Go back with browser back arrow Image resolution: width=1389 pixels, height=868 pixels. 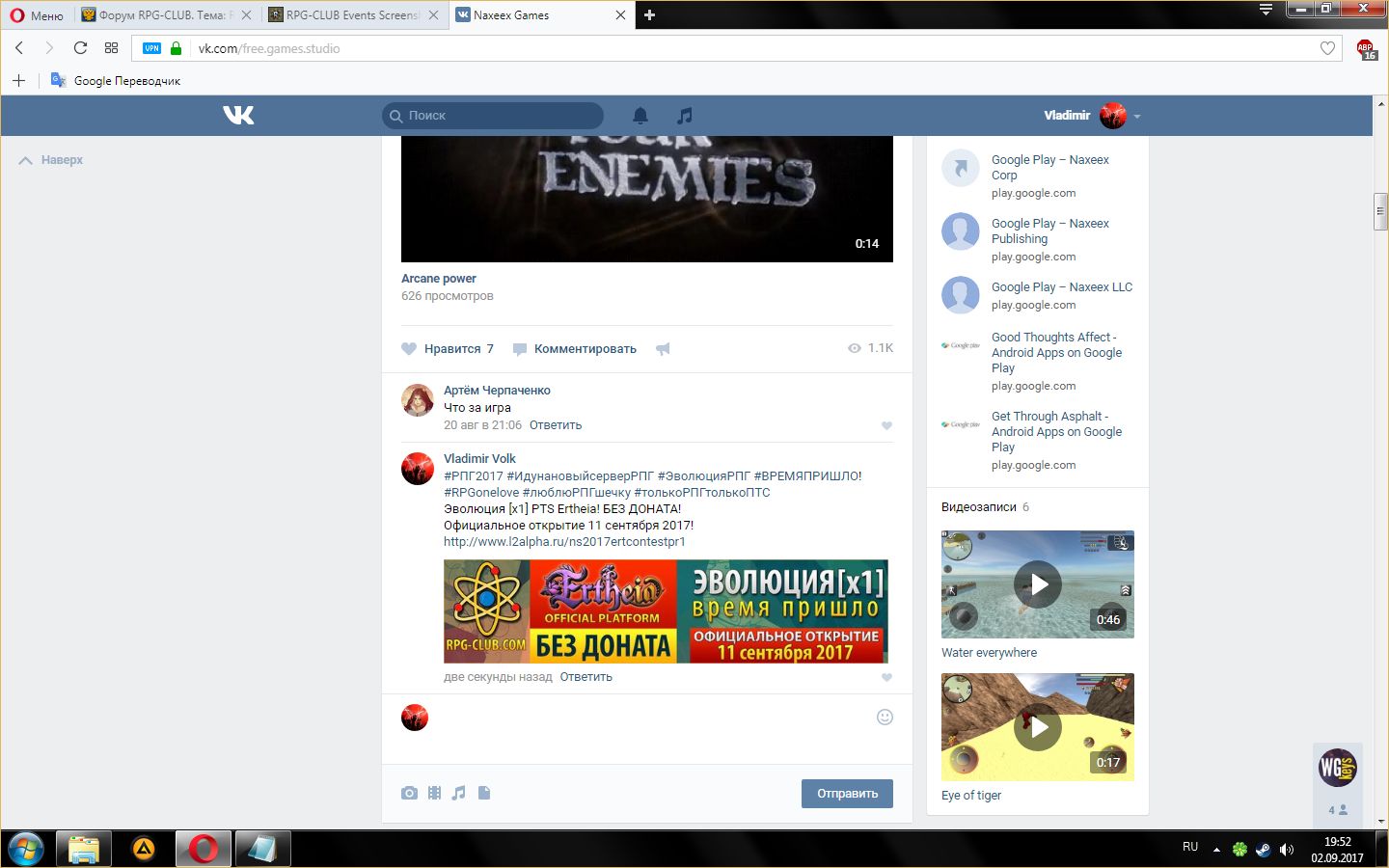point(19,48)
